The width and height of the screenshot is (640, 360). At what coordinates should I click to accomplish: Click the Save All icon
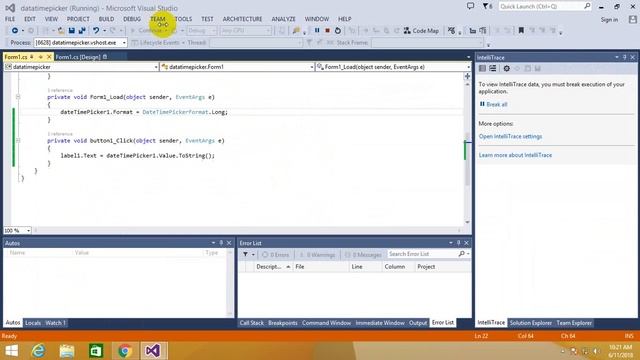[x=82, y=31]
